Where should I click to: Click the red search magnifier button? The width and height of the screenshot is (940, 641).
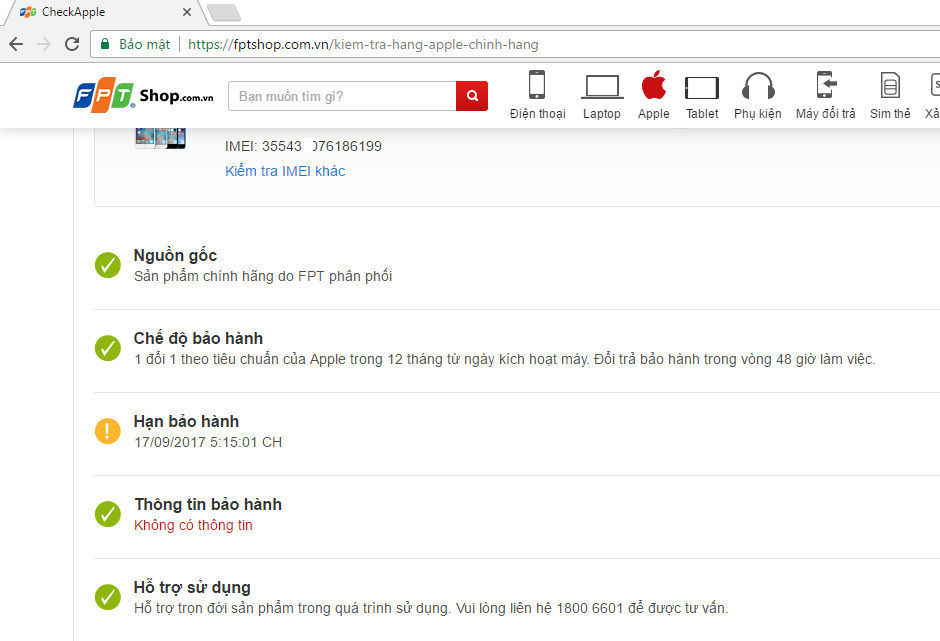pos(472,96)
